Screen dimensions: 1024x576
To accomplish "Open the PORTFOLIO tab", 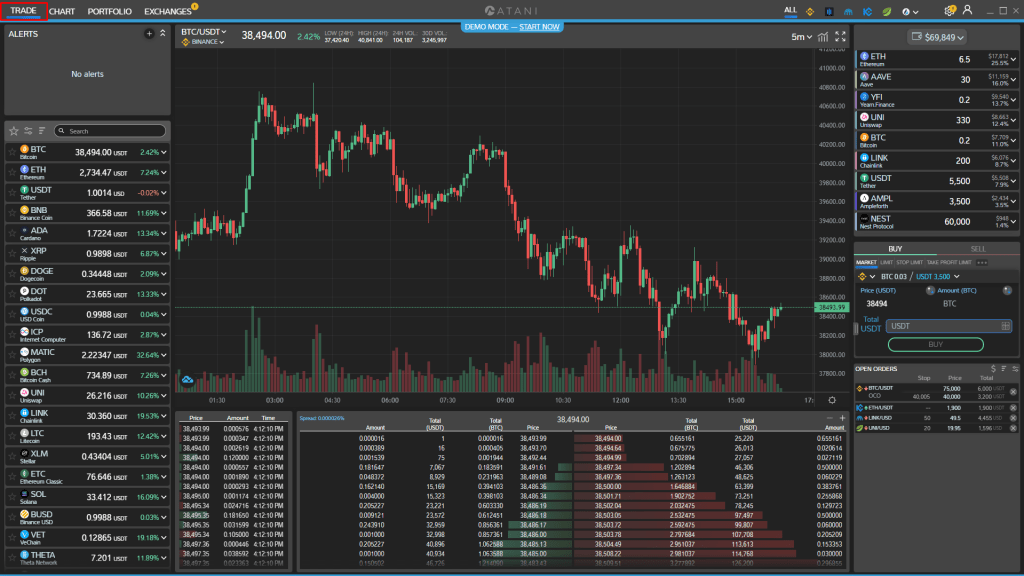I will click(109, 11).
